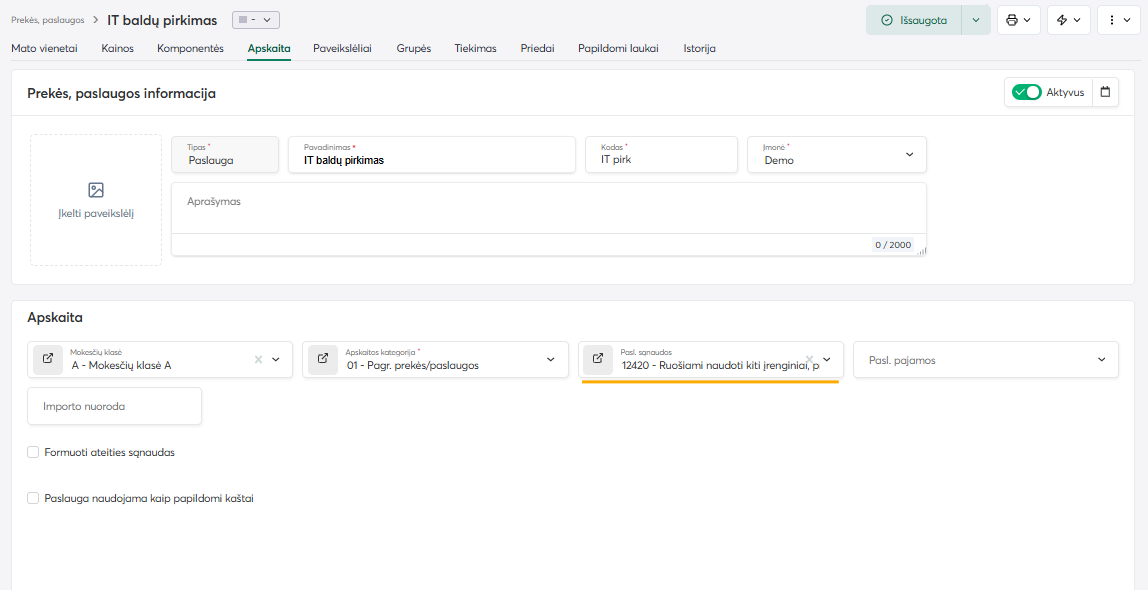The image size is (1148, 590).
Task: Open the Mokesčių klasė external link icon
Action: pyautogui.click(x=48, y=360)
